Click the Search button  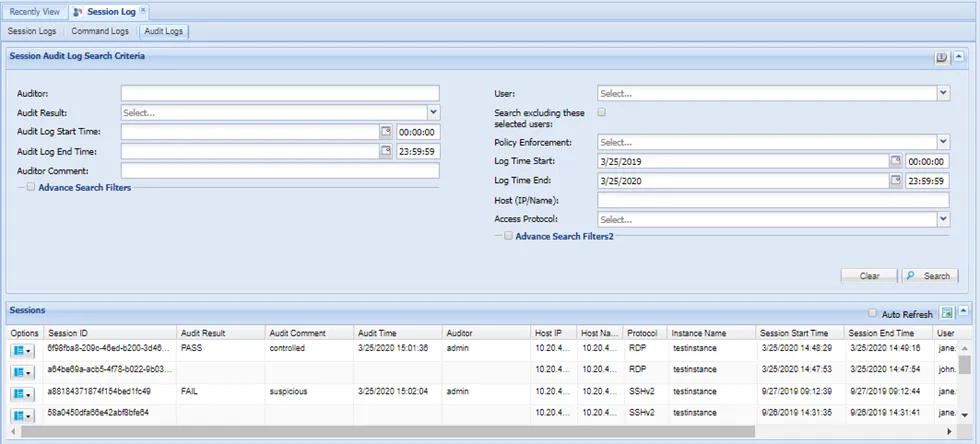(930, 276)
